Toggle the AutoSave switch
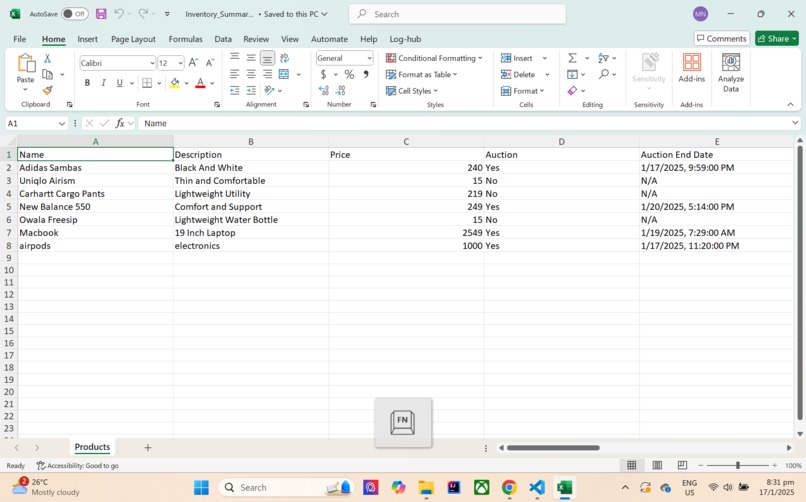 pyautogui.click(x=74, y=14)
